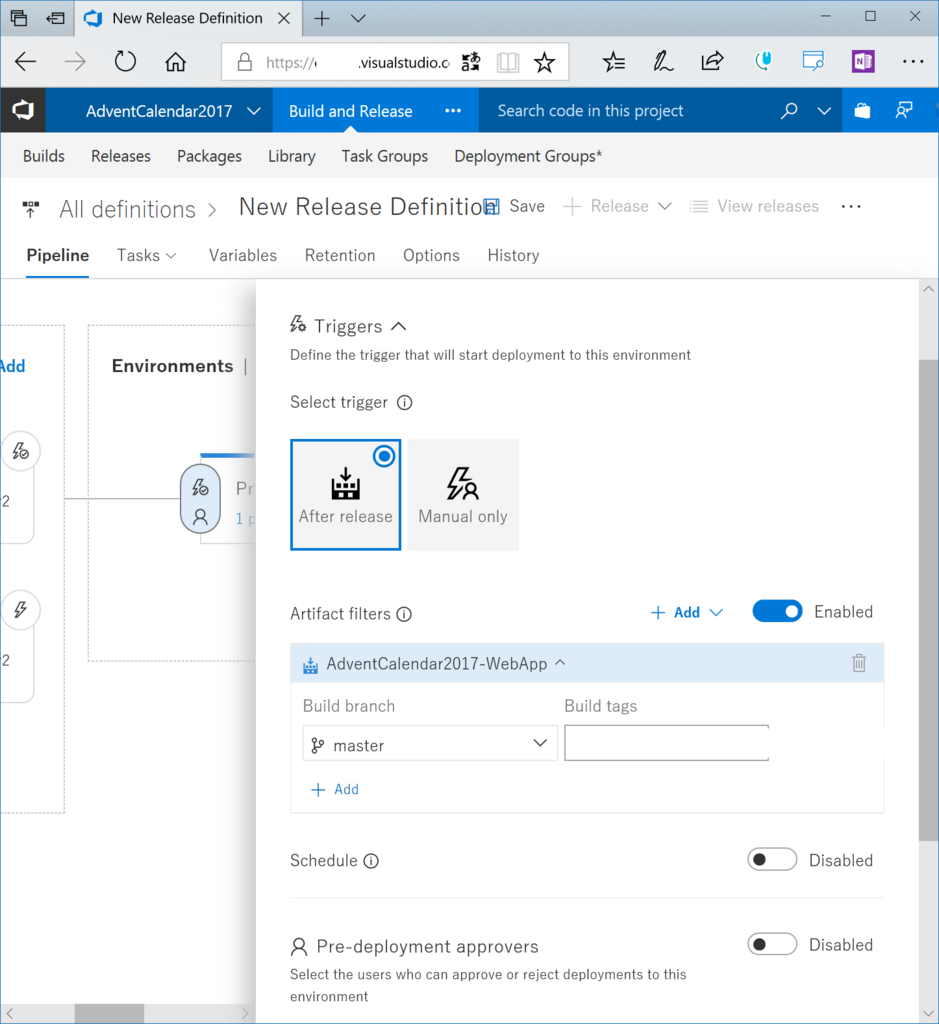
Task: Click the browser refresh icon
Action: tap(125, 62)
